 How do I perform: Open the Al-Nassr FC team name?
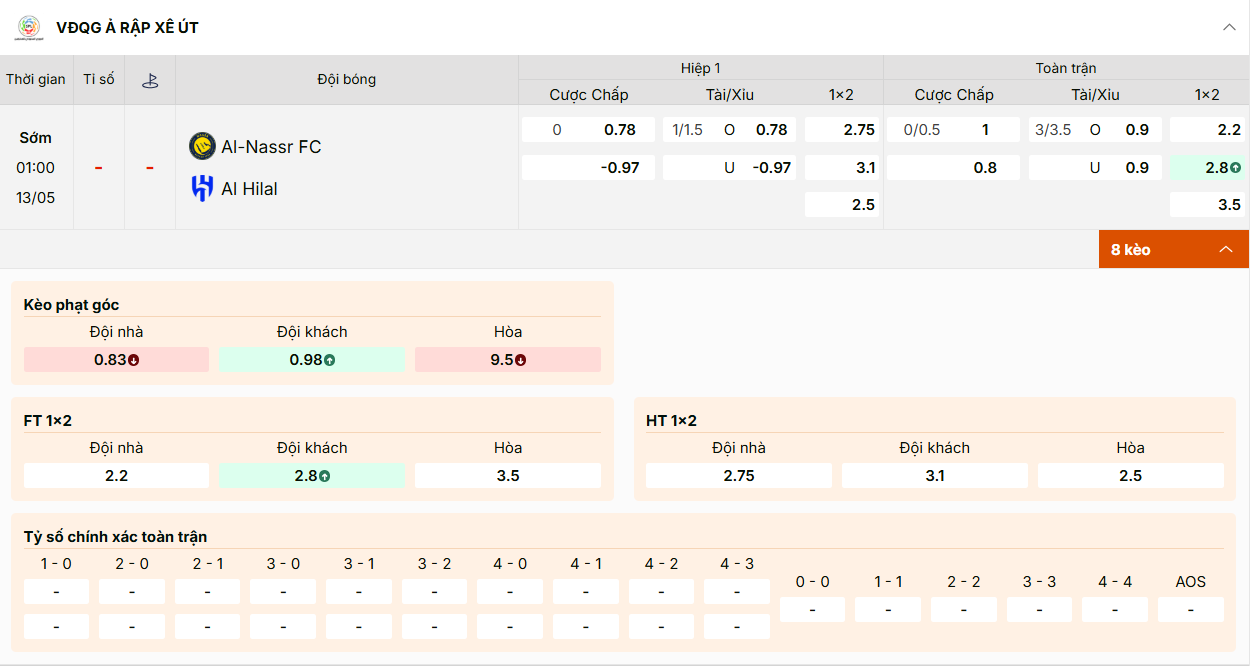[x=271, y=147]
